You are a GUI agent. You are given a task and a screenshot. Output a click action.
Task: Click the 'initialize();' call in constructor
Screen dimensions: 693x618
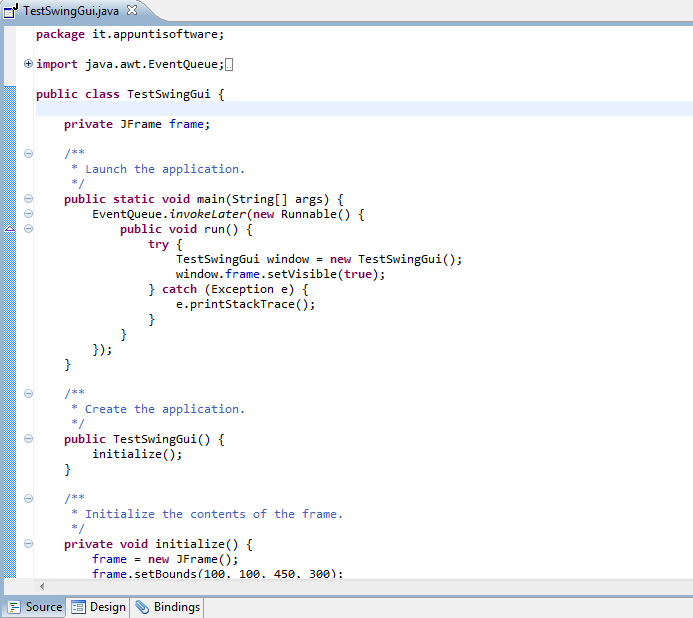pyautogui.click(x=137, y=454)
